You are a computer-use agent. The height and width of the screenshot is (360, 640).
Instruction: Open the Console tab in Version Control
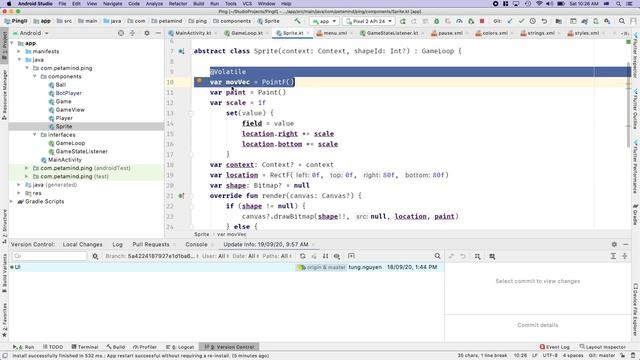pyautogui.click(x=196, y=244)
